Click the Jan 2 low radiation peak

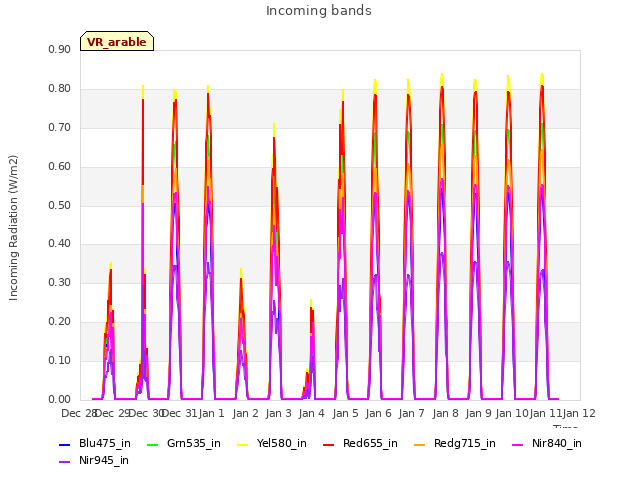(241, 273)
